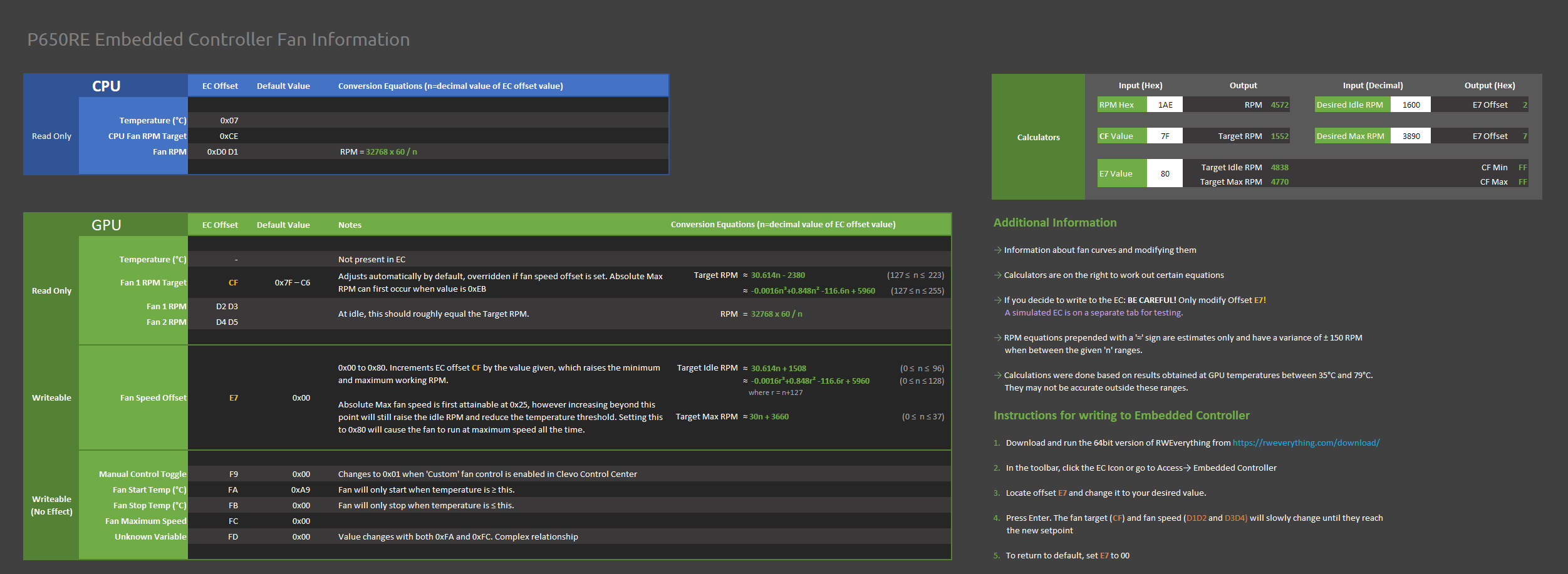Click the 'Fan Start Temp (°C)' row label

click(x=150, y=489)
